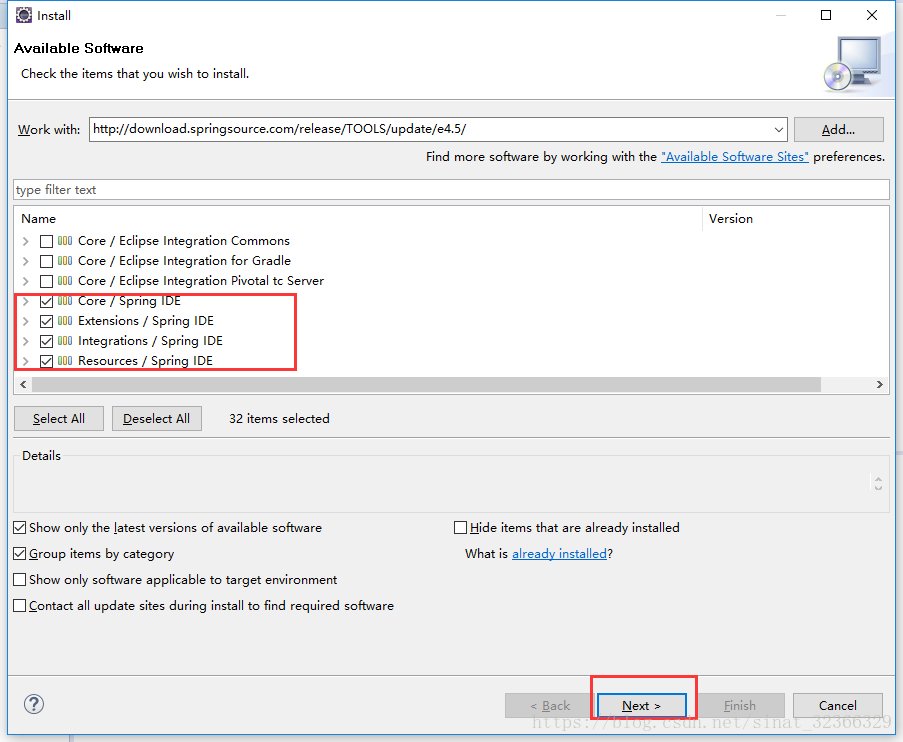Uncheck the Resources / Spring IDE checkbox

[x=47, y=361]
